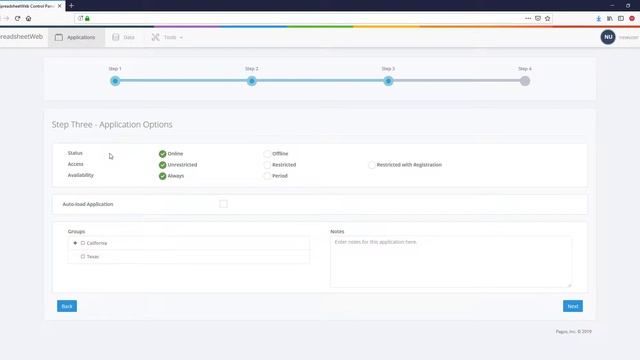The image size is (640, 360).
Task: Go to the previous step with Back
Action: pyautogui.click(x=67, y=306)
